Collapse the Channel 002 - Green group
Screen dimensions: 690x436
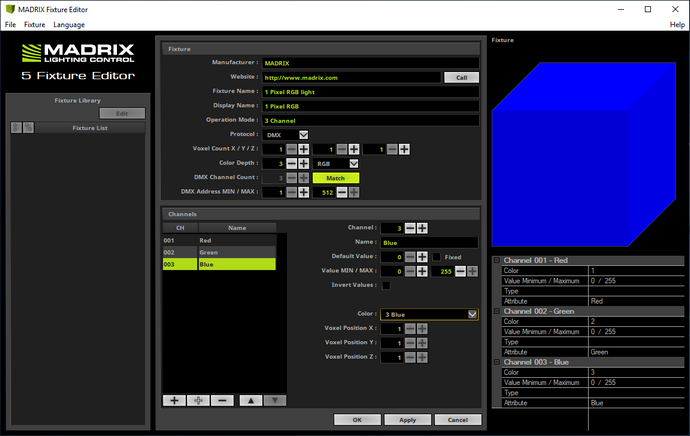(497, 311)
